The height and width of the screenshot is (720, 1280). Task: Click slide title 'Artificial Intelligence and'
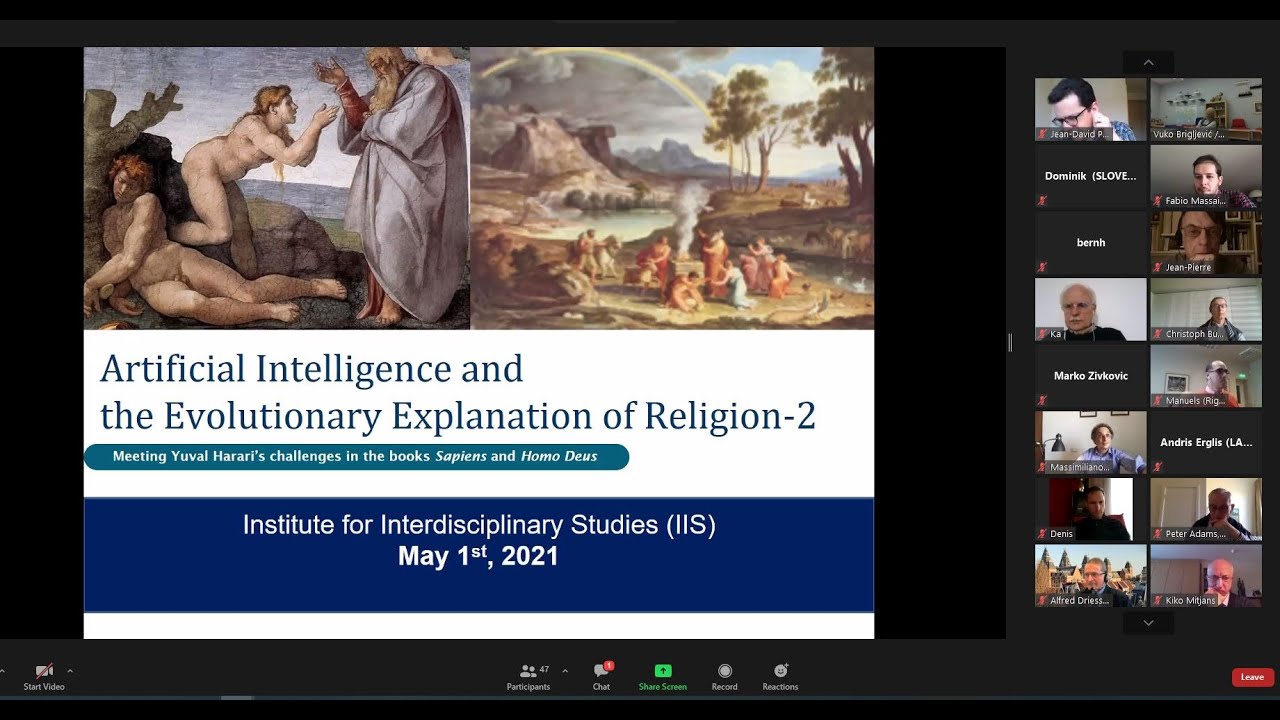(312, 369)
